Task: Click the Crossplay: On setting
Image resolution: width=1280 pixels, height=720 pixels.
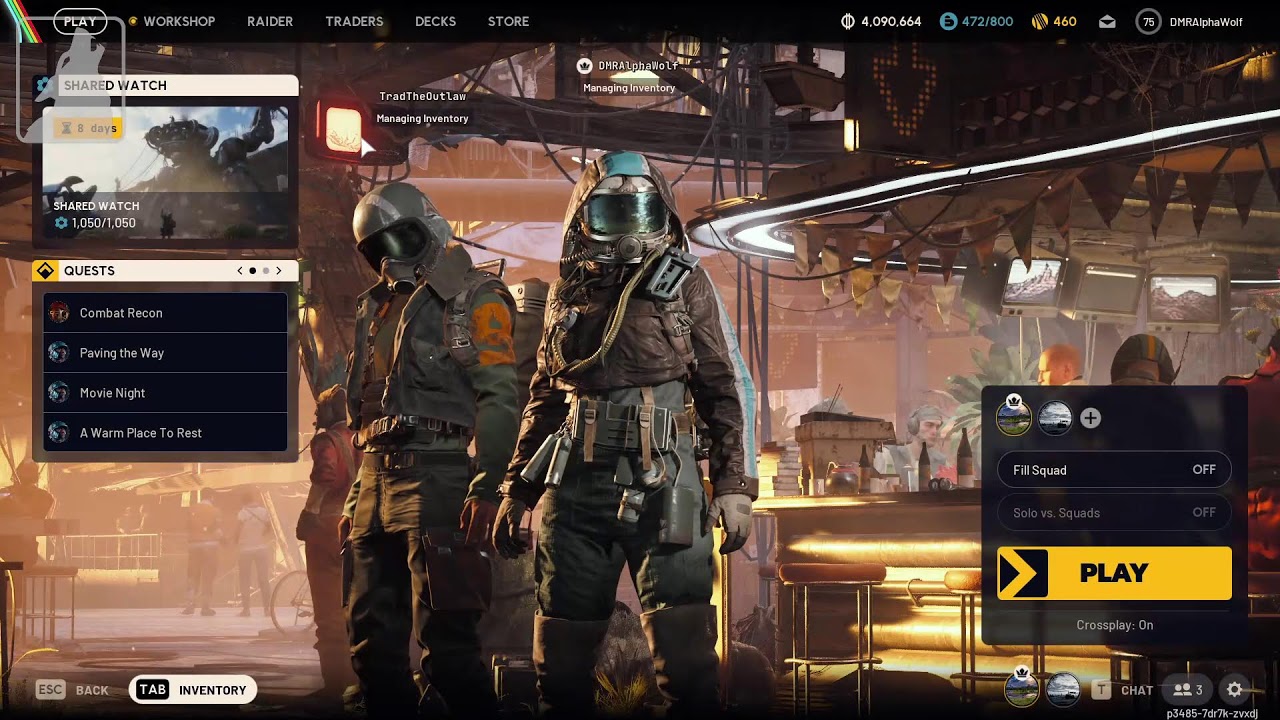Action: pyautogui.click(x=1115, y=625)
